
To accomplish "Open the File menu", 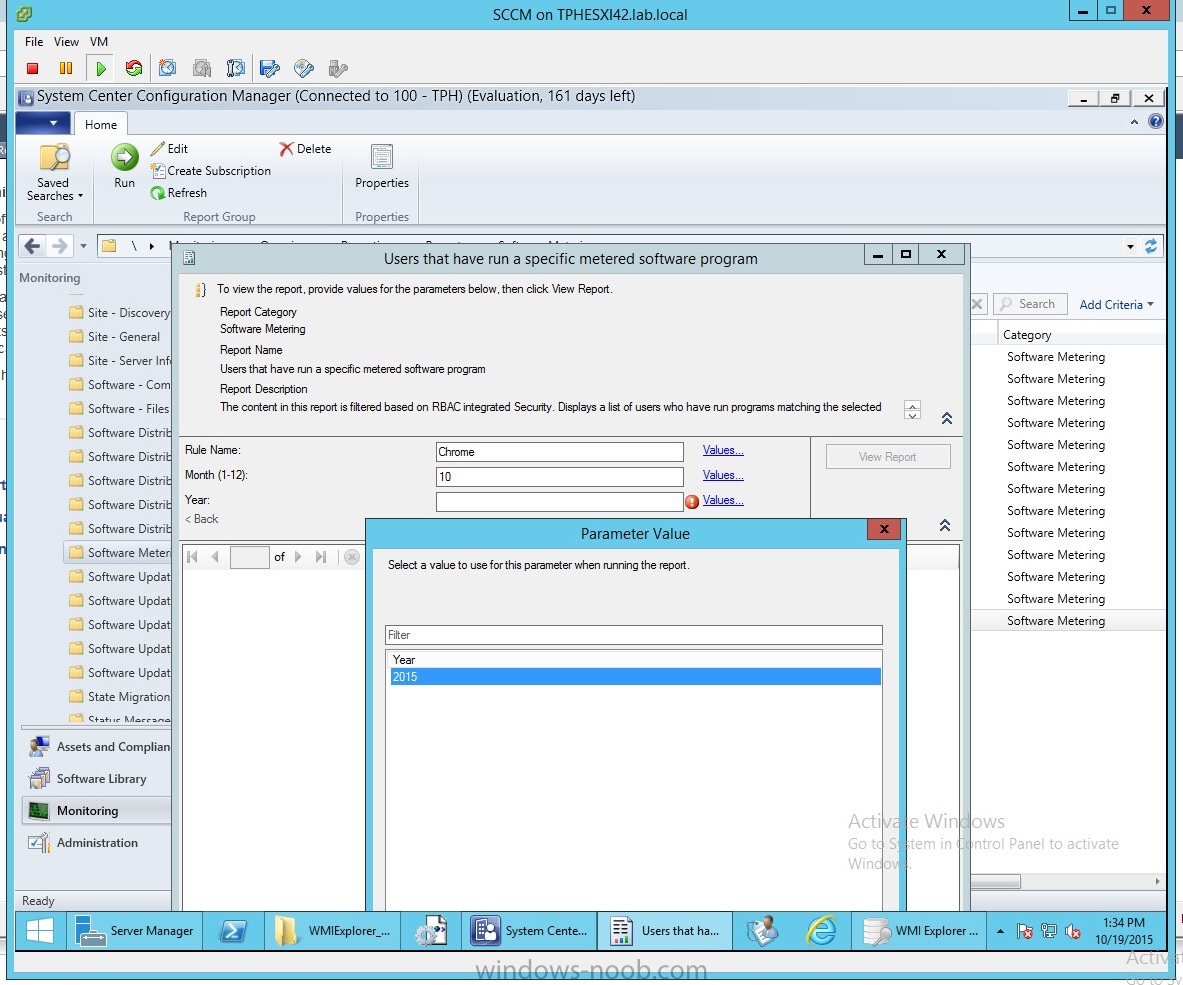I will [34, 41].
